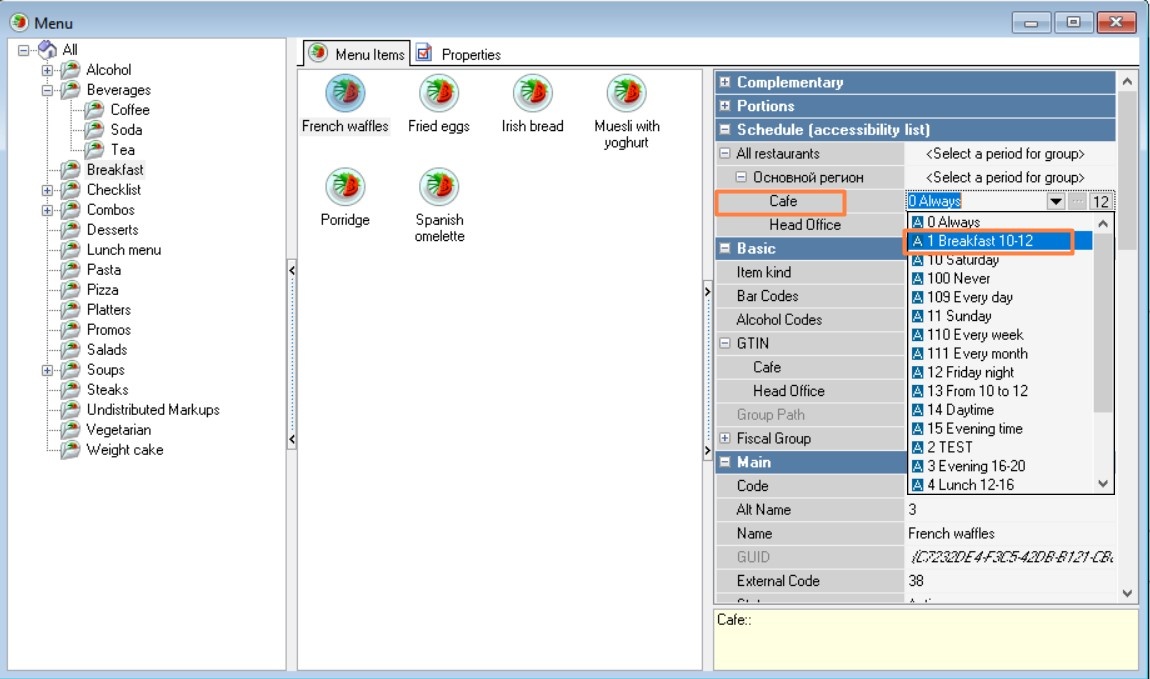The image size is (1150, 679).
Task: Select the Breakfast category in tree
Action: tap(115, 170)
